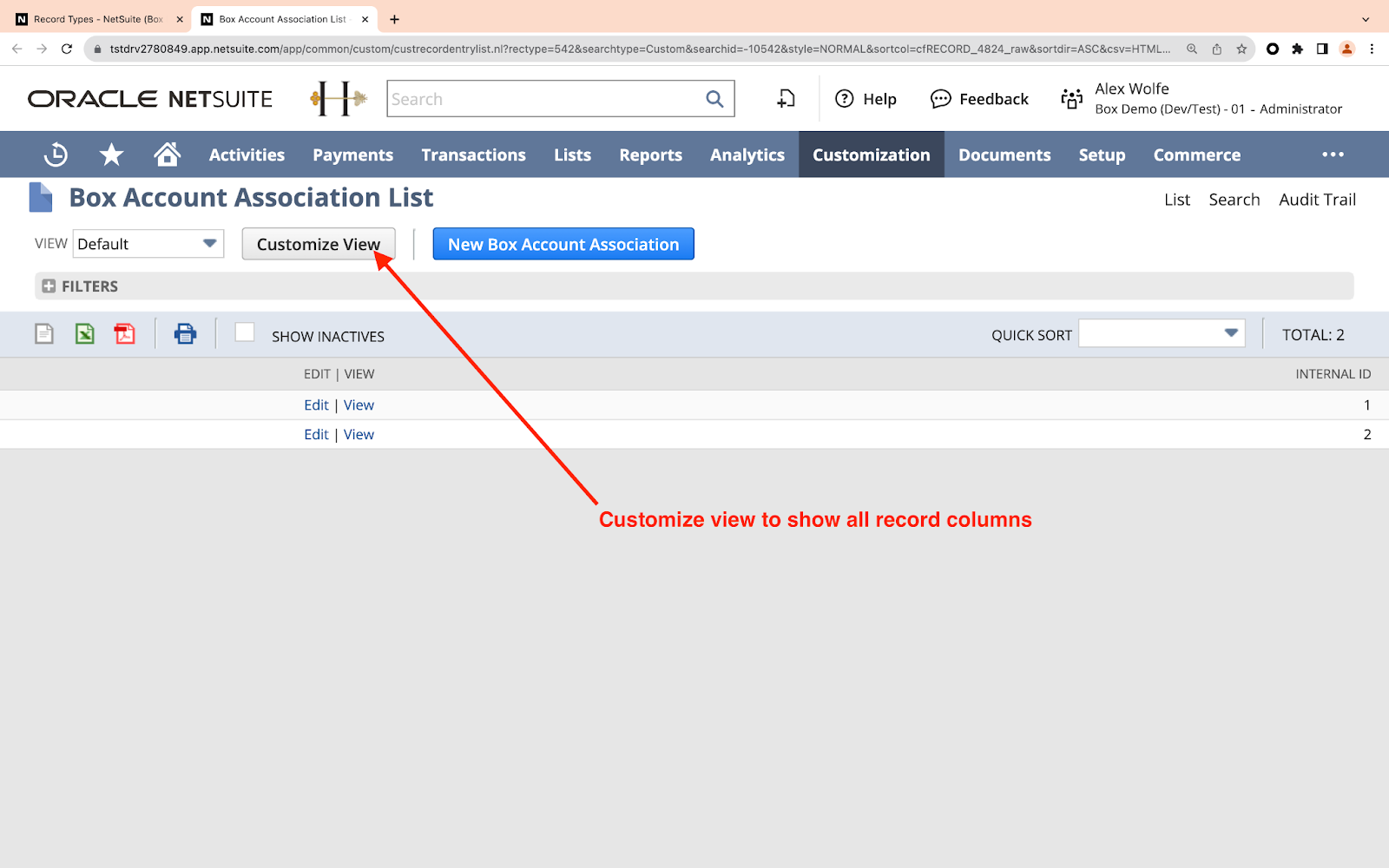Click the Print icon

[x=185, y=334]
